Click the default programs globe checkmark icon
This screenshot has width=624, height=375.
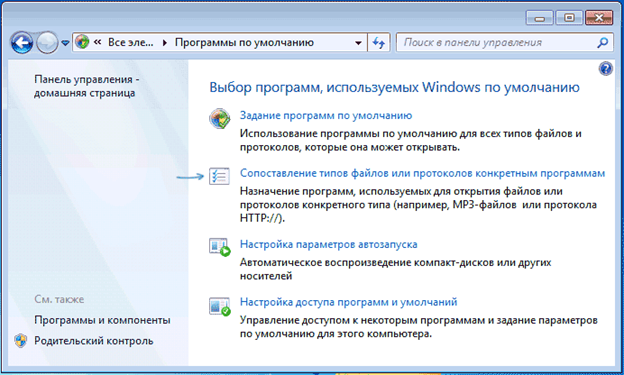220,118
